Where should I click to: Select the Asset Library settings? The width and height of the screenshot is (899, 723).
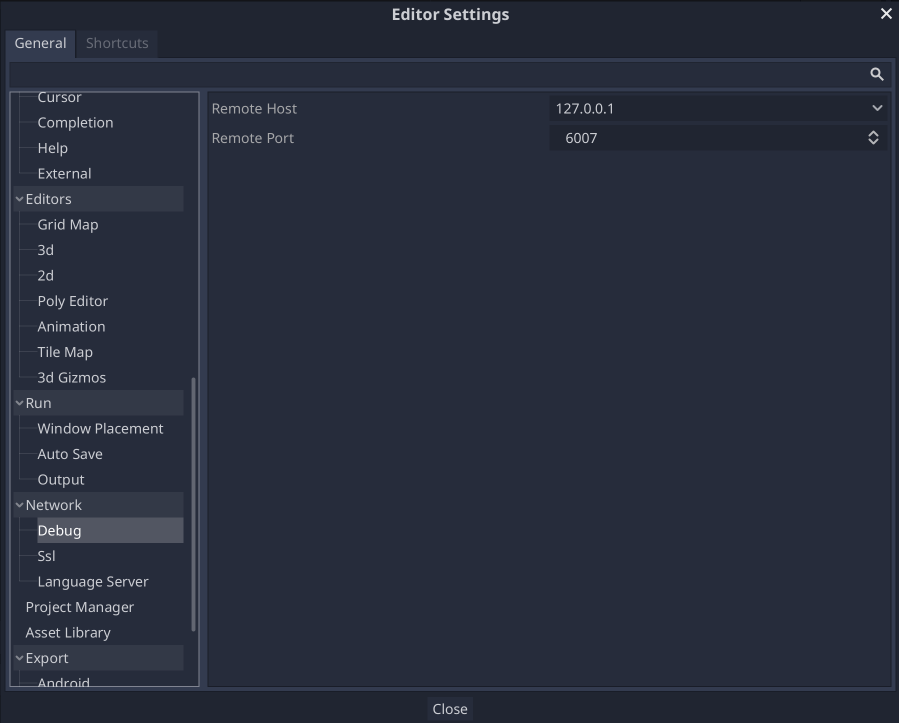[x=67, y=632]
